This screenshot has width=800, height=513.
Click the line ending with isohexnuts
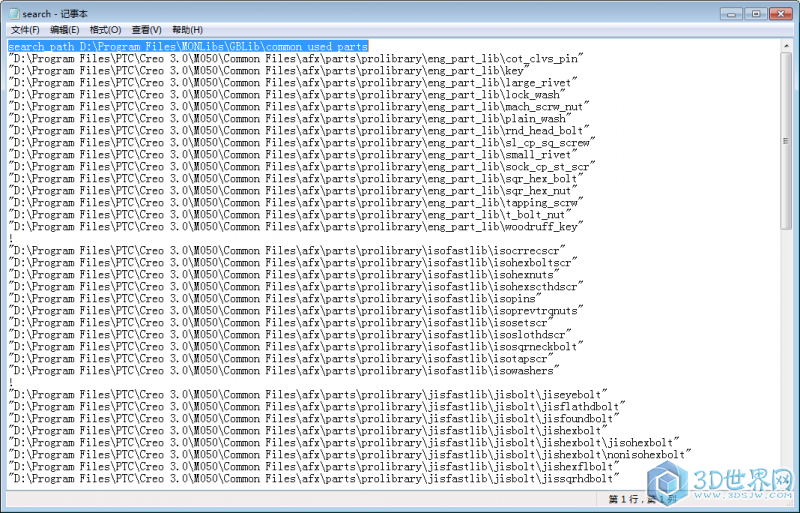pyautogui.click(x=284, y=275)
